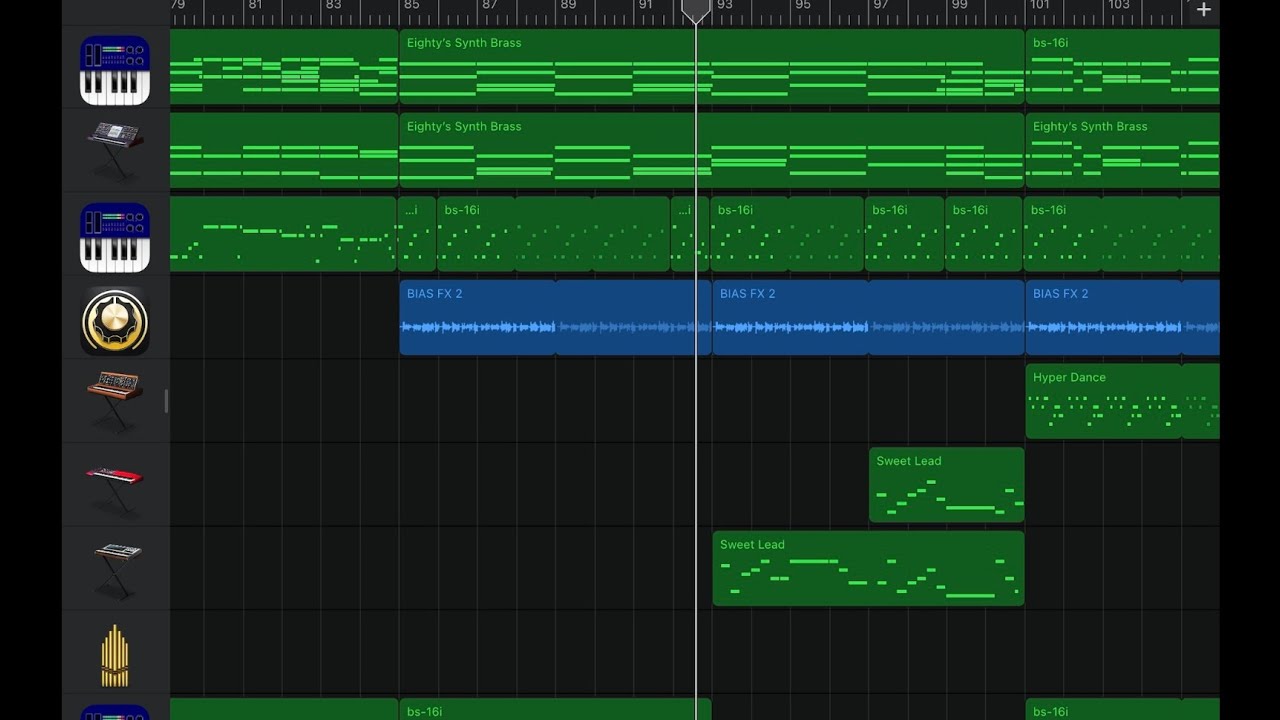Screen dimensions: 1280x720
Task: Select the red keyboard track icon
Action: click(x=115, y=488)
